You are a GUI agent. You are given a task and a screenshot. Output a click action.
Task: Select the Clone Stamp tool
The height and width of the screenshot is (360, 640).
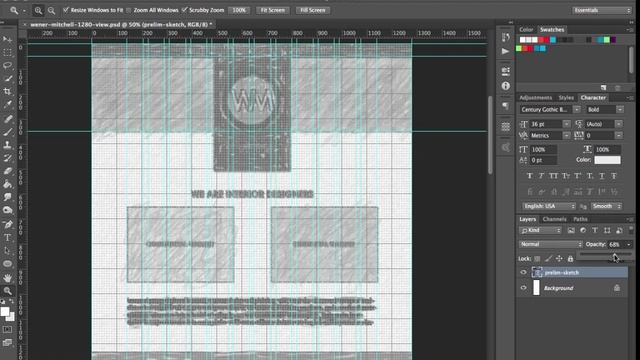tap(7, 145)
